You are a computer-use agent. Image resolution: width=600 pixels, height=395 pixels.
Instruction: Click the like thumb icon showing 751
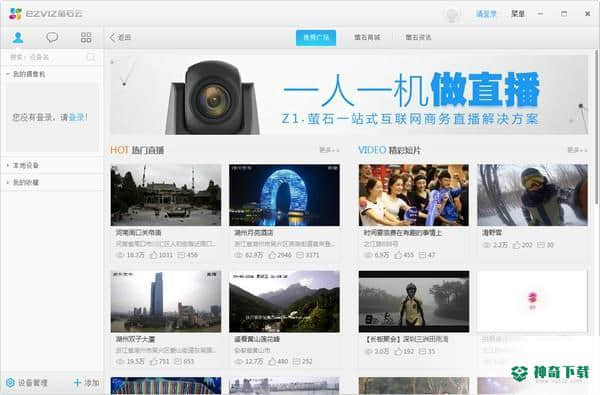coord(153,361)
